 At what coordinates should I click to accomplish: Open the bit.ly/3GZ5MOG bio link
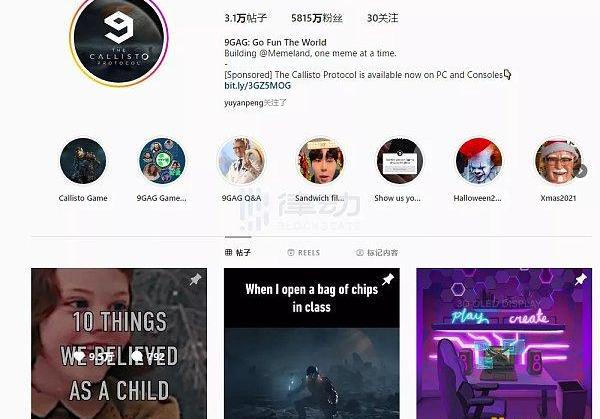tap(258, 85)
